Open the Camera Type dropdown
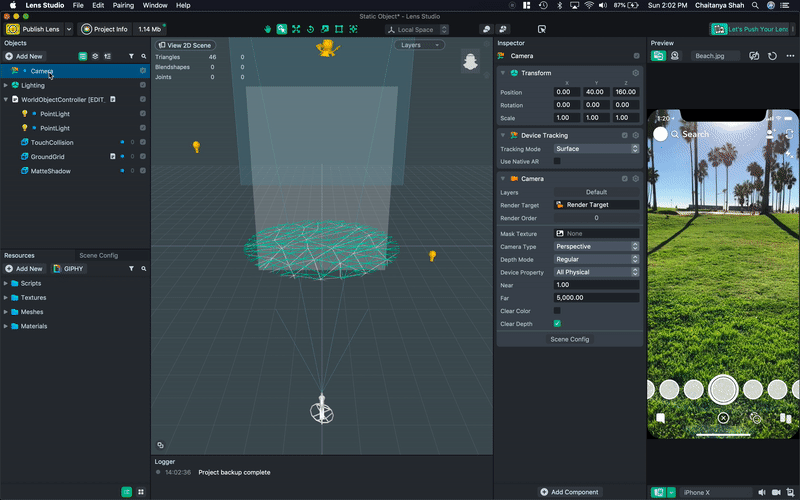 point(596,246)
